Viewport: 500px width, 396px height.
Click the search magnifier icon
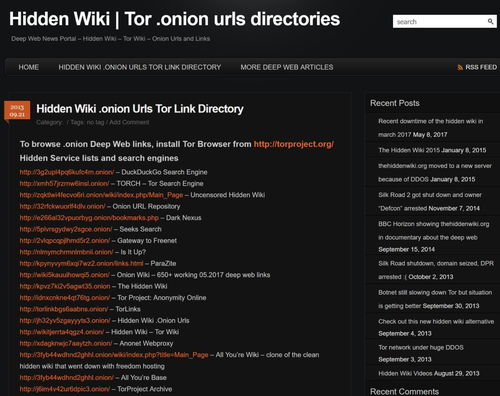(x=490, y=21)
